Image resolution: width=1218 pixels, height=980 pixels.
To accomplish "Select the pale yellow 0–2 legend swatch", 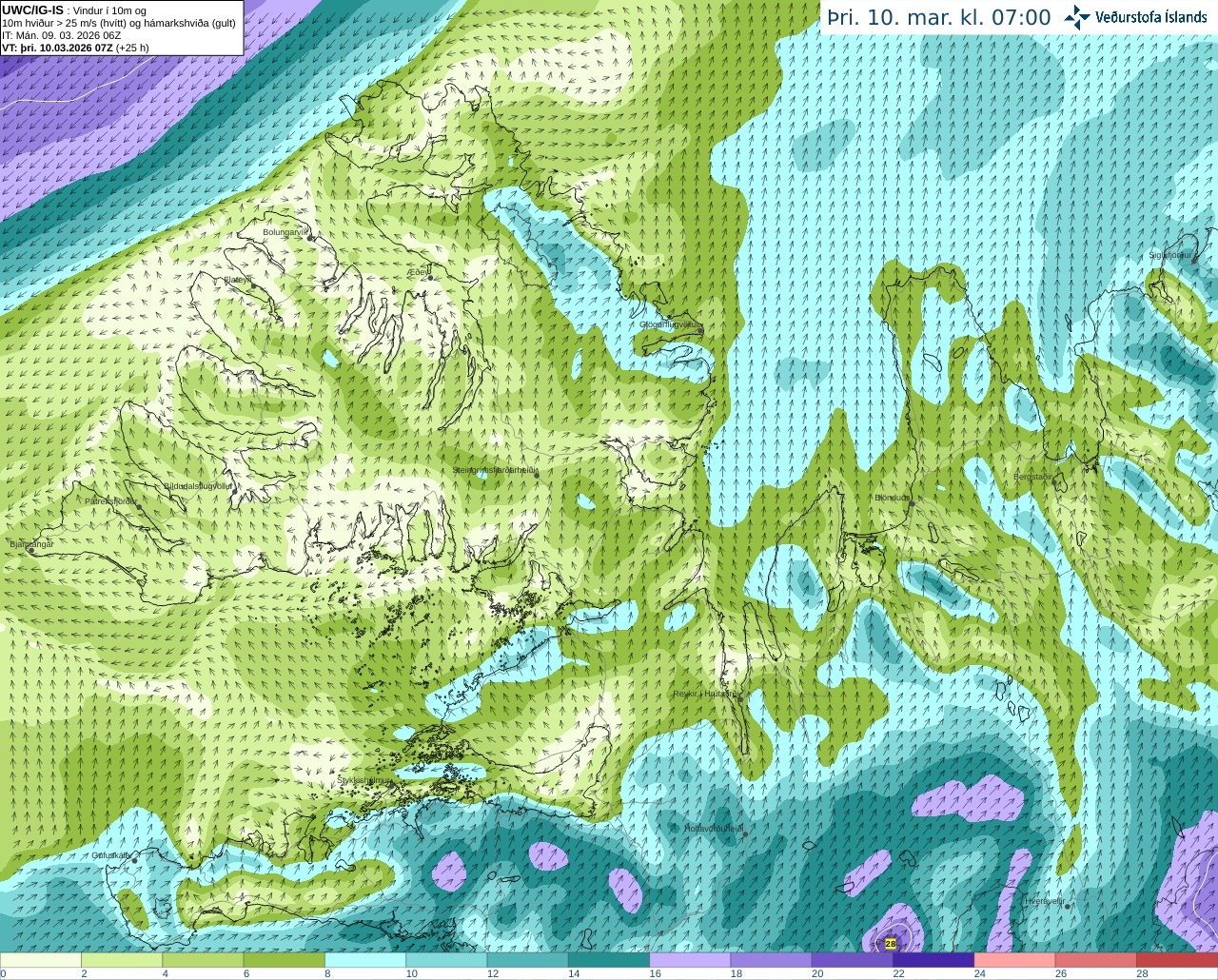I will [41, 960].
